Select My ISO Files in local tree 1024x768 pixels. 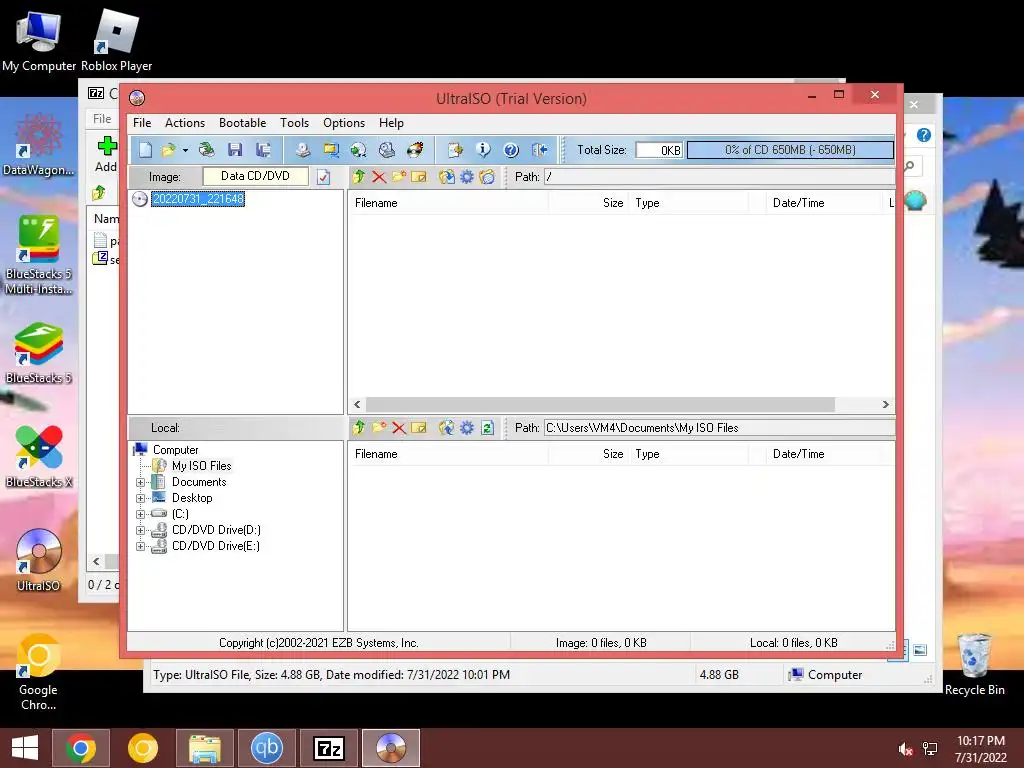201,466
